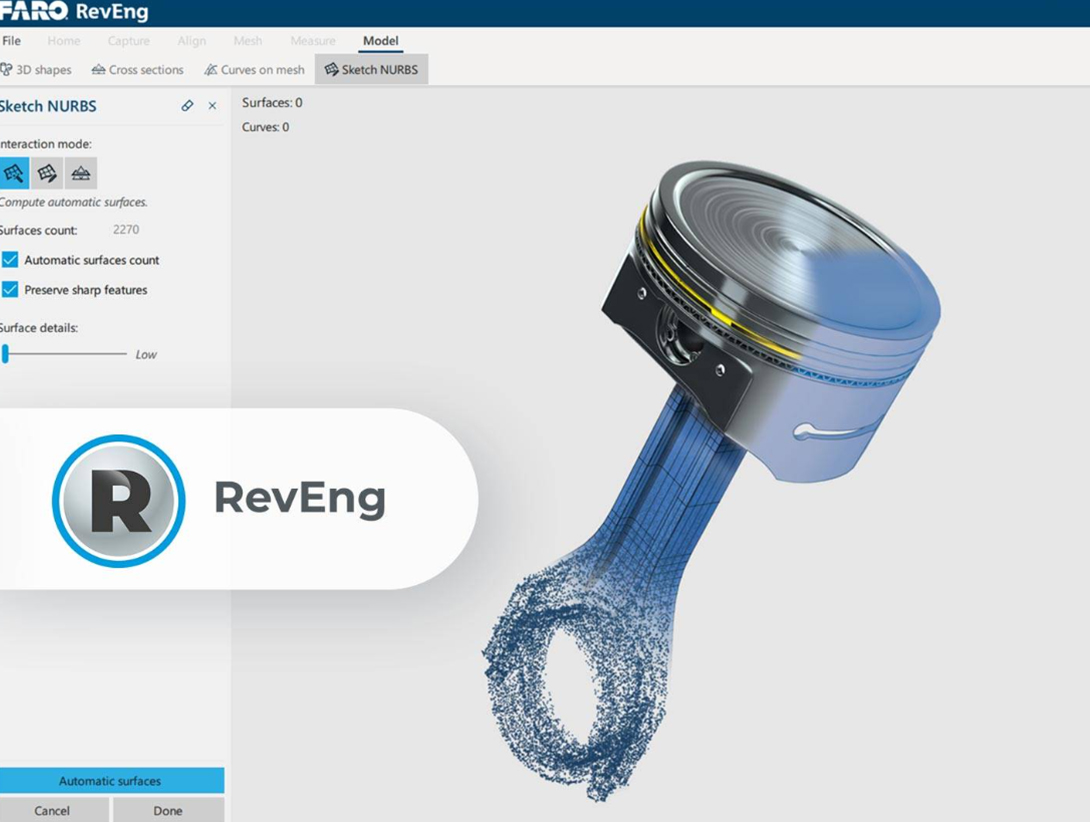Select the second interaction mode icon
The height and width of the screenshot is (822, 1090).
47,173
